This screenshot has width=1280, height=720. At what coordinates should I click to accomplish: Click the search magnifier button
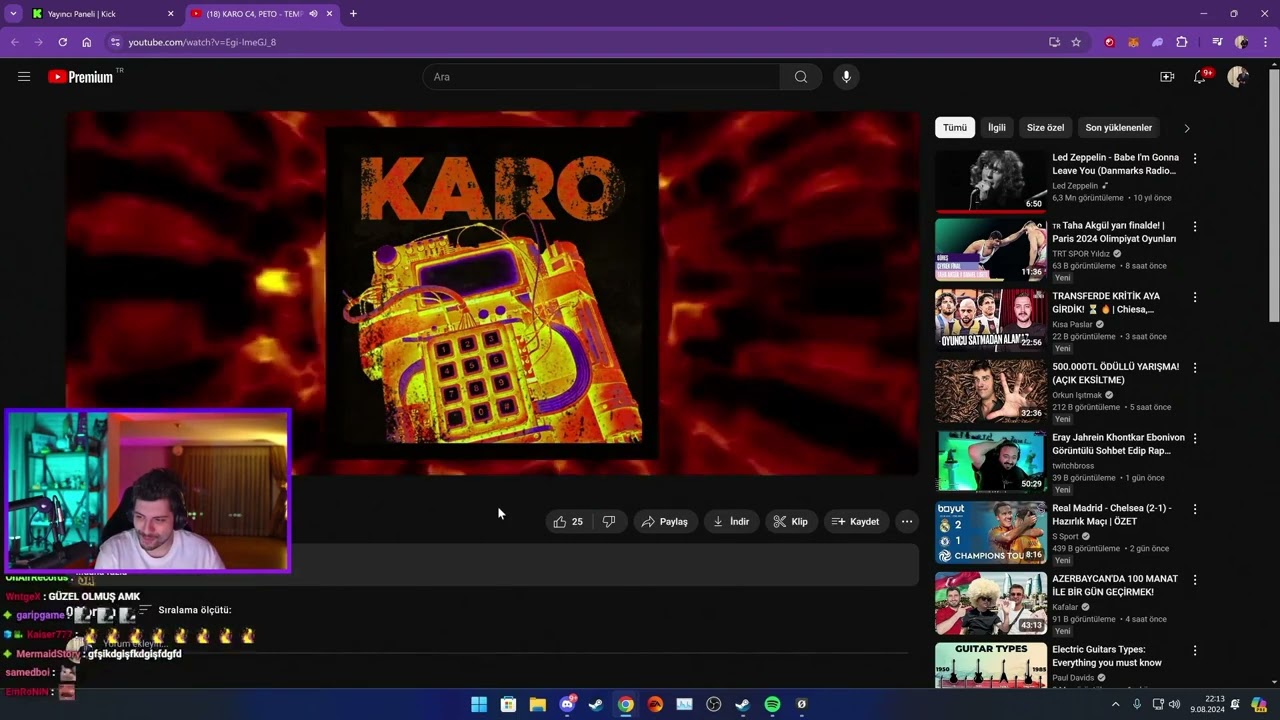[x=801, y=77]
